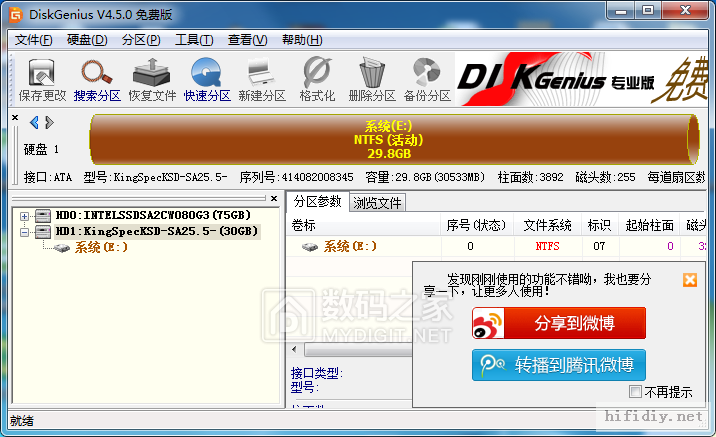The height and width of the screenshot is (437, 716).
Task: Click the 文件系统 column header
Action: point(547,225)
